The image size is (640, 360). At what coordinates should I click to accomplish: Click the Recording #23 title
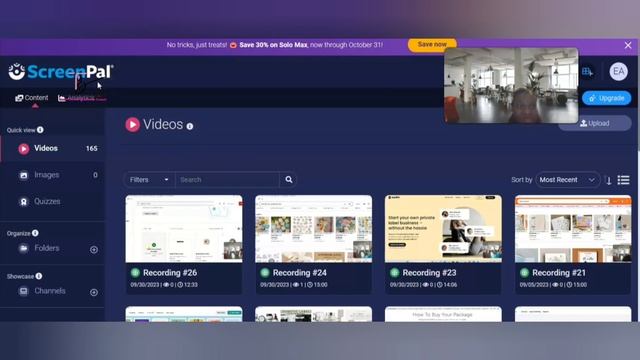click(x=429, y=273)
